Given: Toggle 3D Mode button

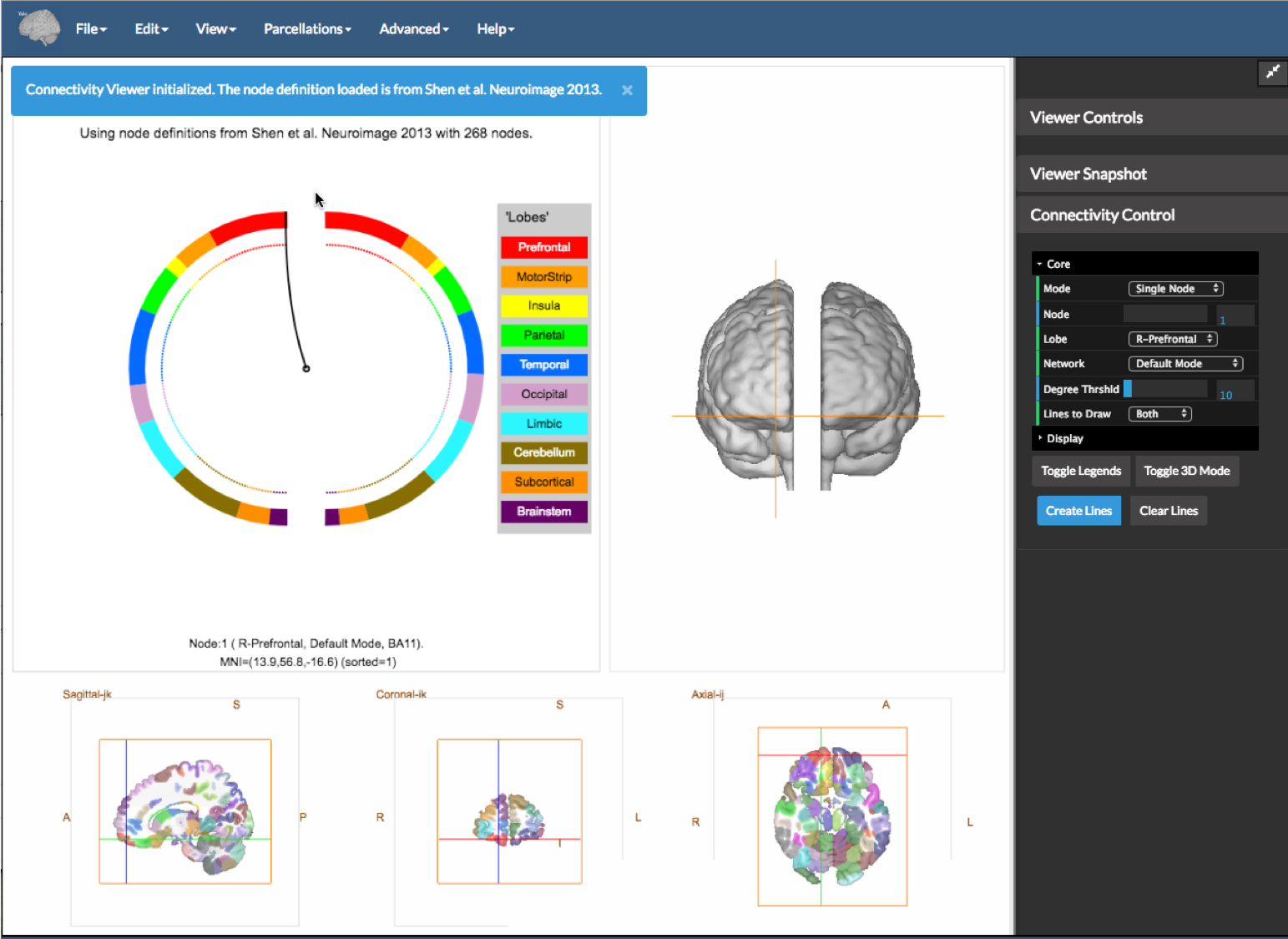Looking at the screenshot, I should click(1186, 471).
